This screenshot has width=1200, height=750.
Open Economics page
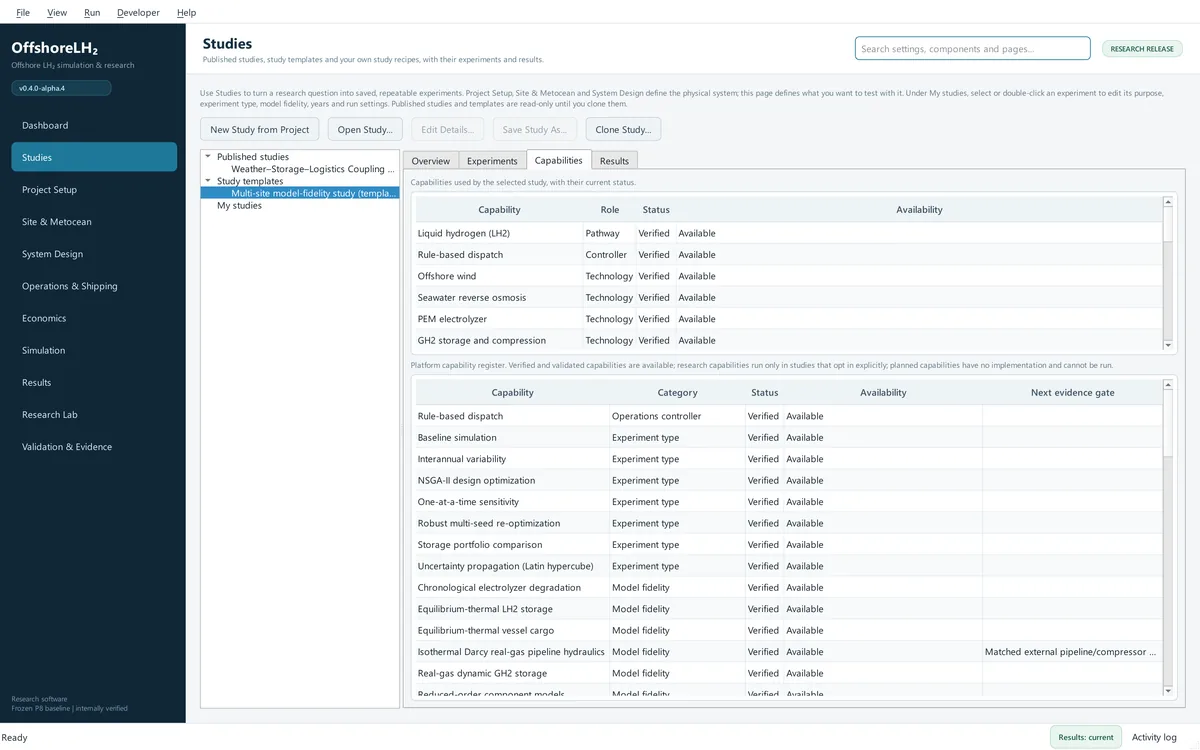pos(94,318)
